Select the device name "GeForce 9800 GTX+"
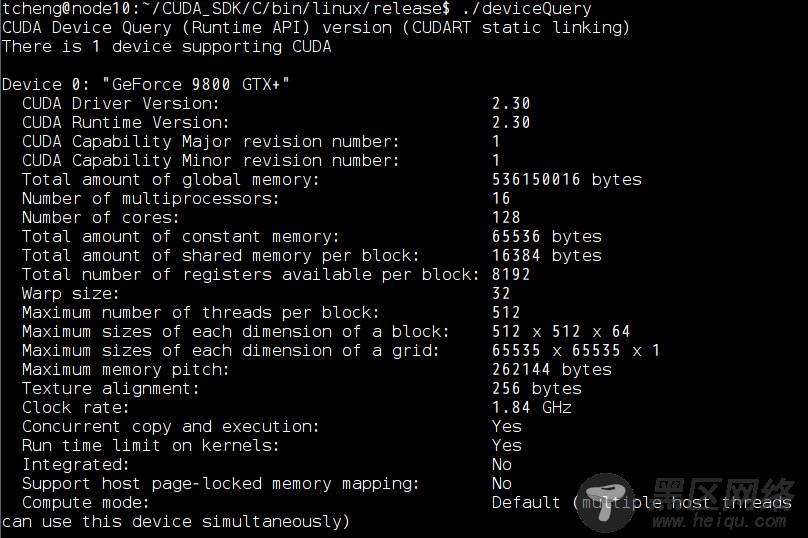Viewport: 808px width, 538px height. click(196, 85)
